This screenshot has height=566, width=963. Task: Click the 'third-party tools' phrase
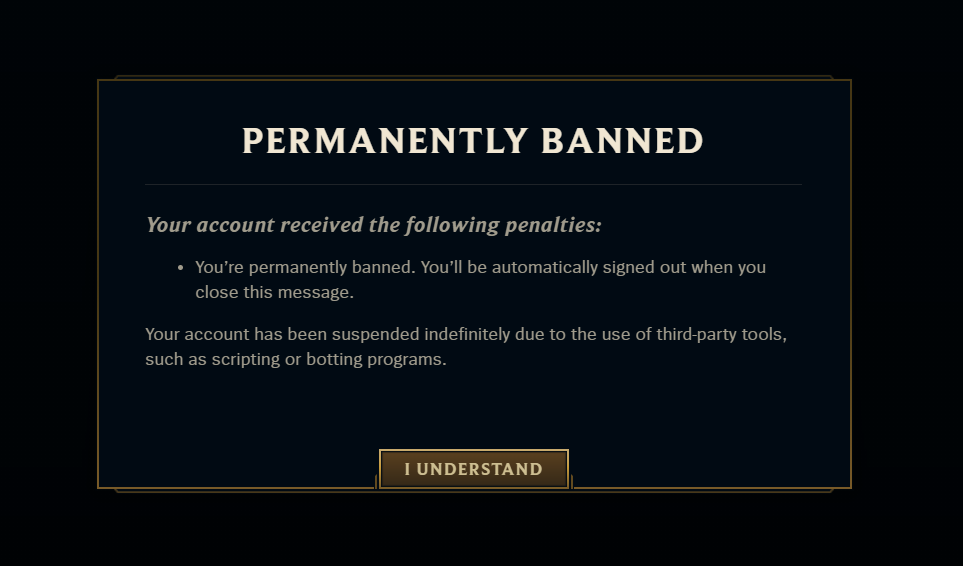pyautogui.click(x=719, y=335)
